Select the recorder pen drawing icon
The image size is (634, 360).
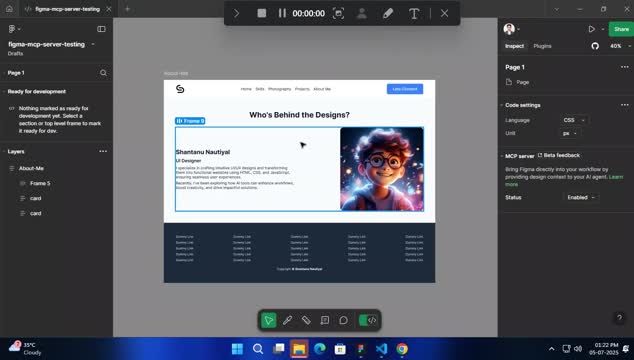[x=387, y=13]
